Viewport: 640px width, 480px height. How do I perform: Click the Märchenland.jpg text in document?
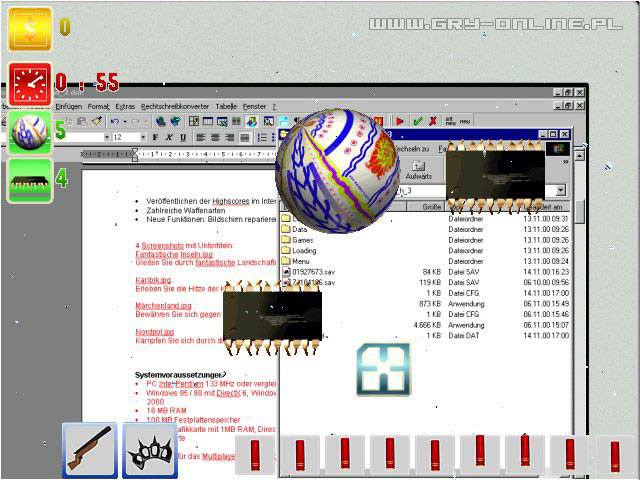pyautogui.click(x=163, y=306)
